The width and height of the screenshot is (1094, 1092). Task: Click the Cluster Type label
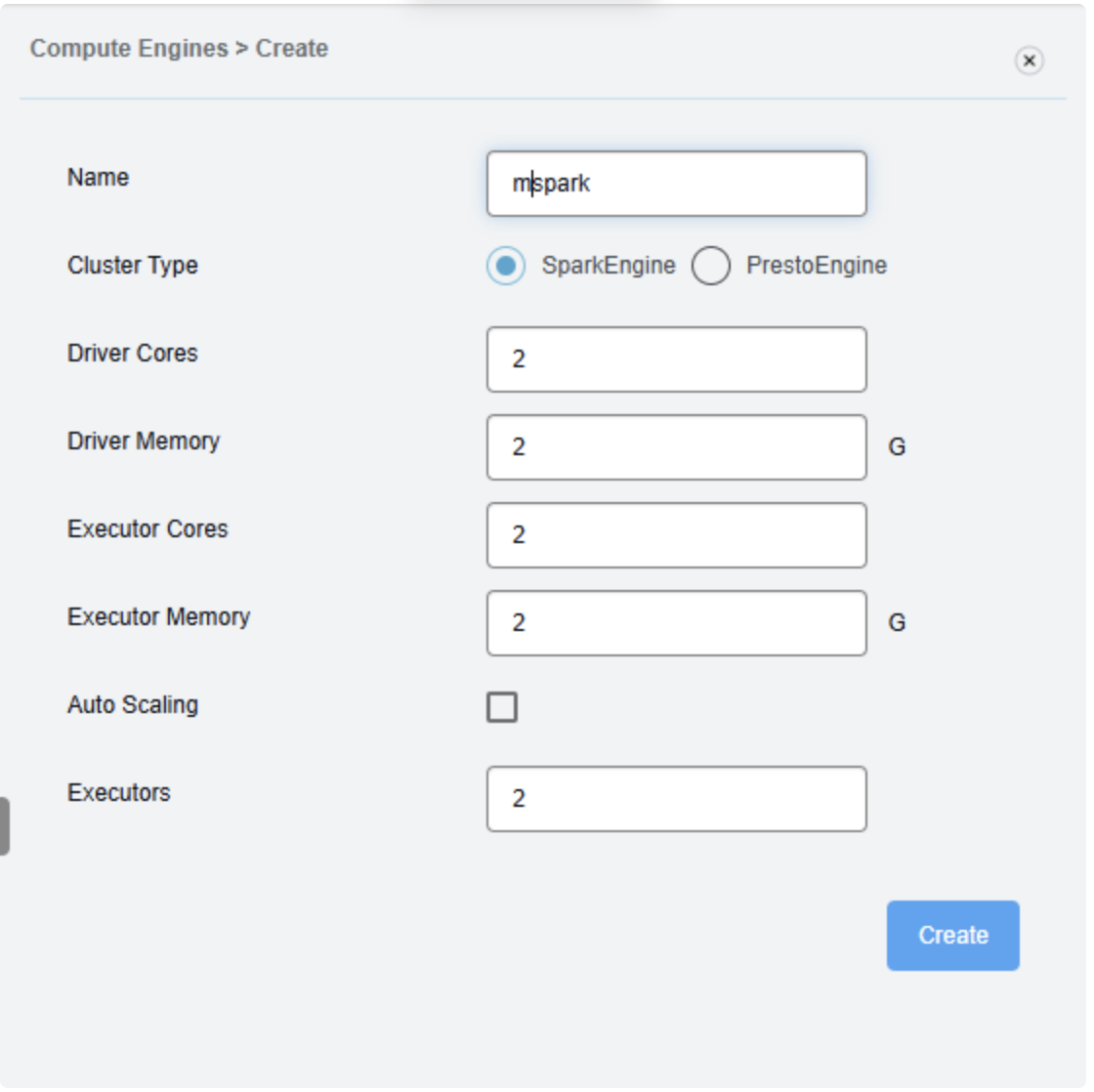[x=133, y=266]
